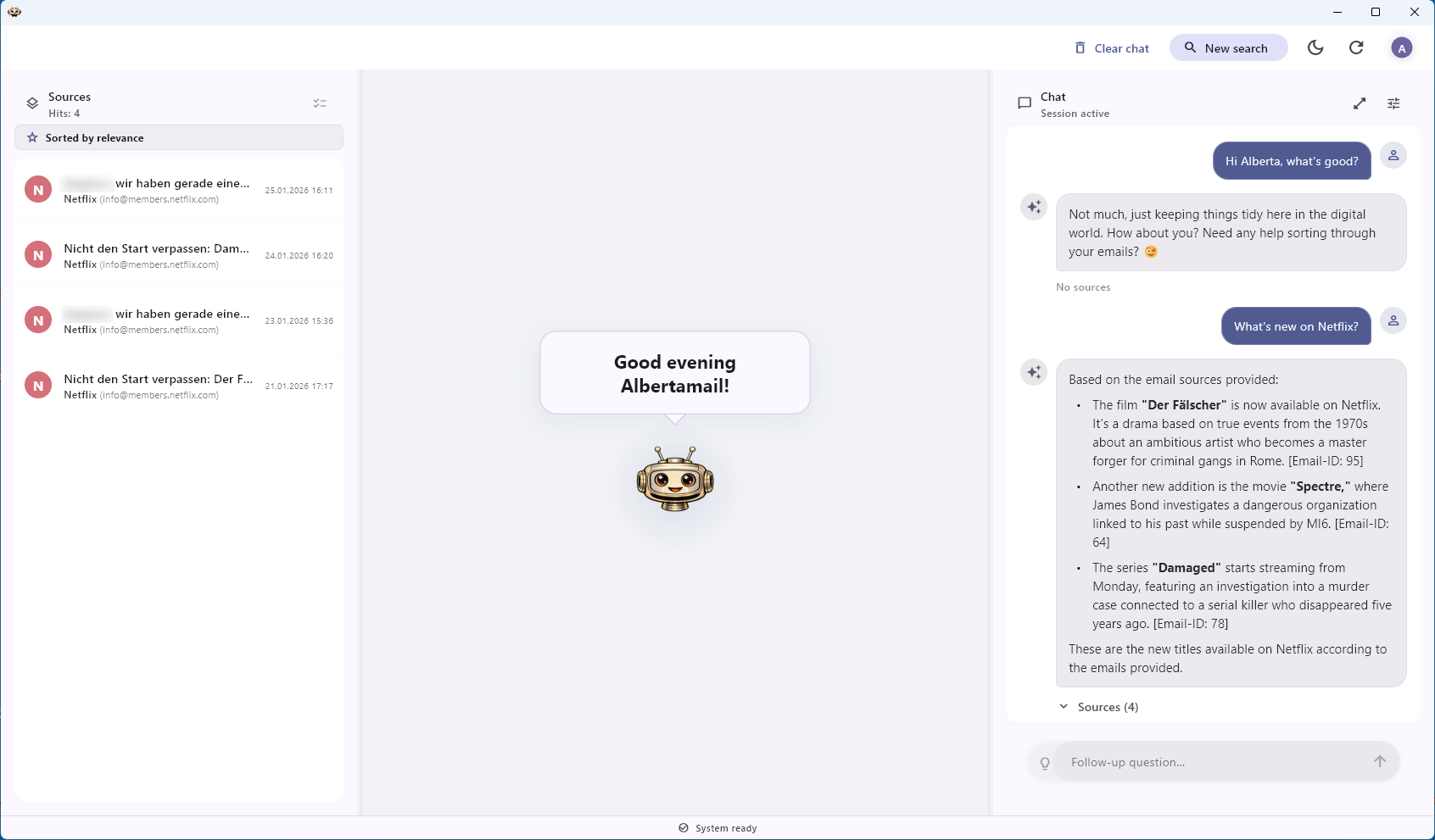Start a 'New search'
This screenshot has height=840, width=1435.
[x=1228, y=47]
